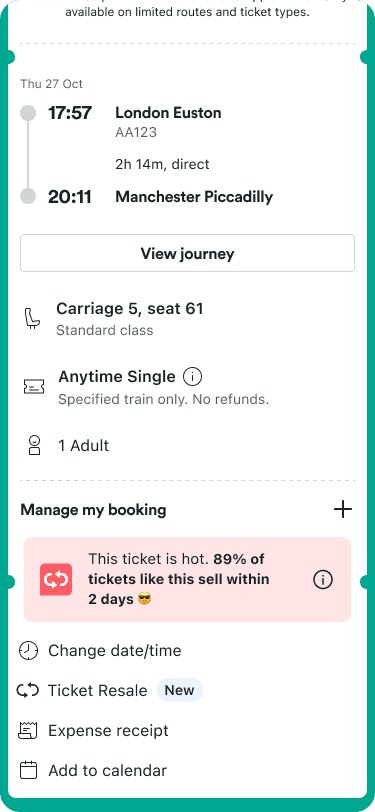Viewport: 375px width, 812px height.
Task: Click the receipt icon beside Expense receipt
Action: tap(28, 731)
